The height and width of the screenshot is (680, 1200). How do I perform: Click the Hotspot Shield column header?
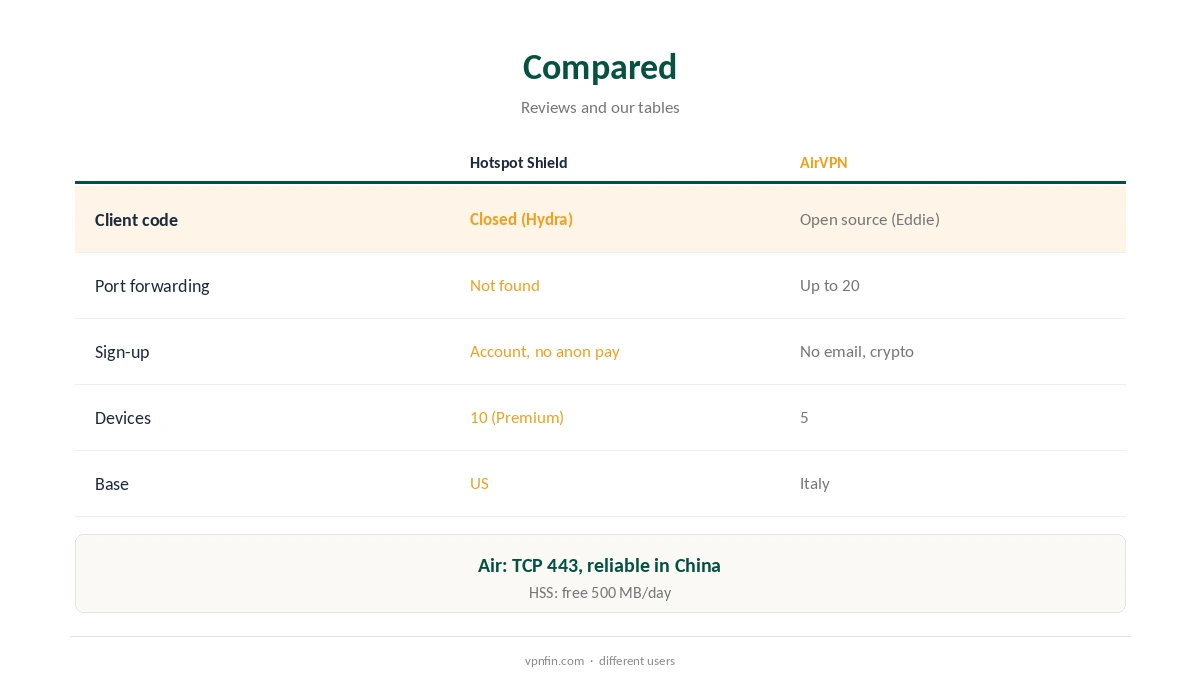coord(518,163)
